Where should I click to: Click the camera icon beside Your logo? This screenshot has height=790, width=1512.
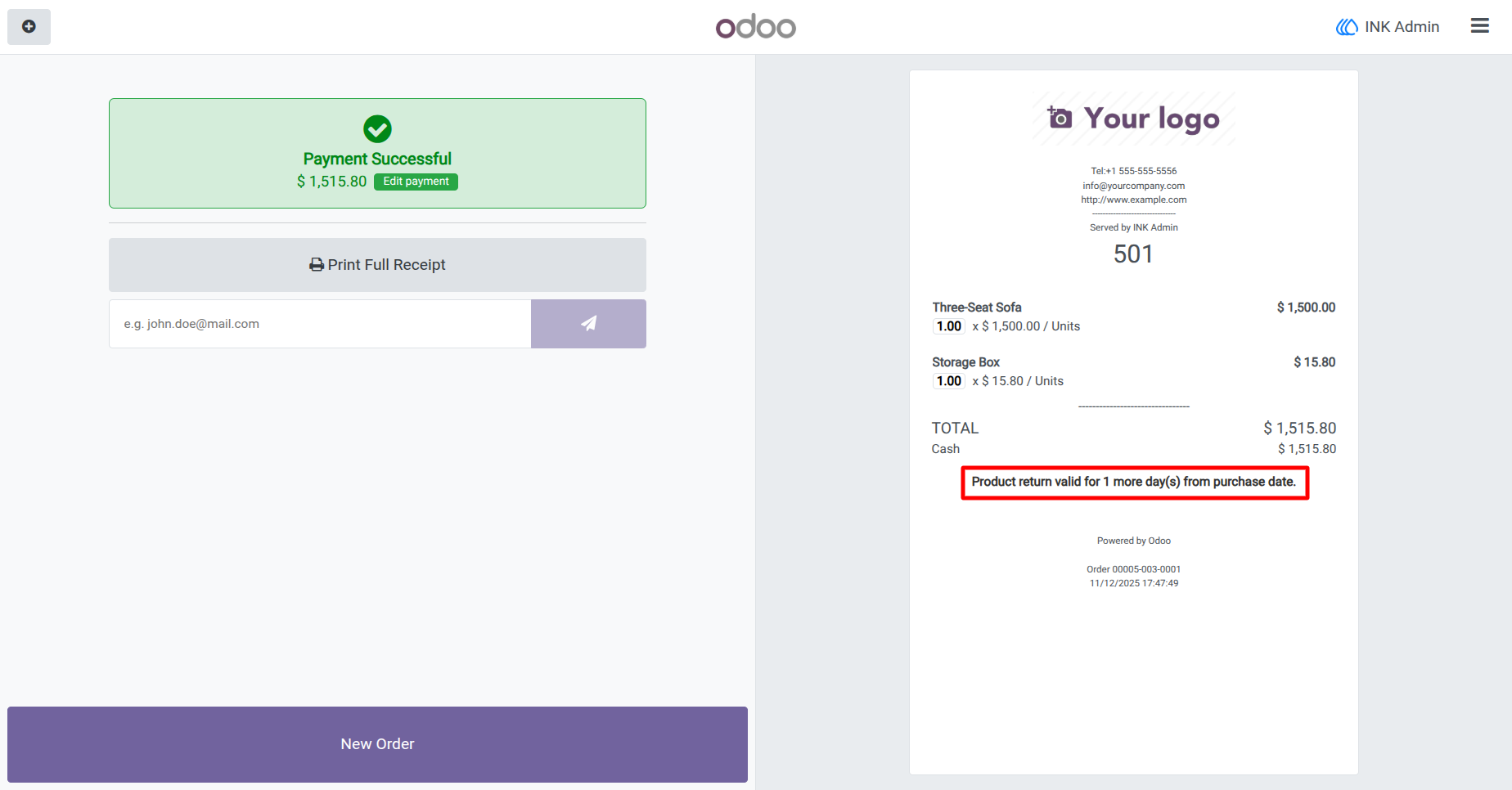[x=1060, y=118]
